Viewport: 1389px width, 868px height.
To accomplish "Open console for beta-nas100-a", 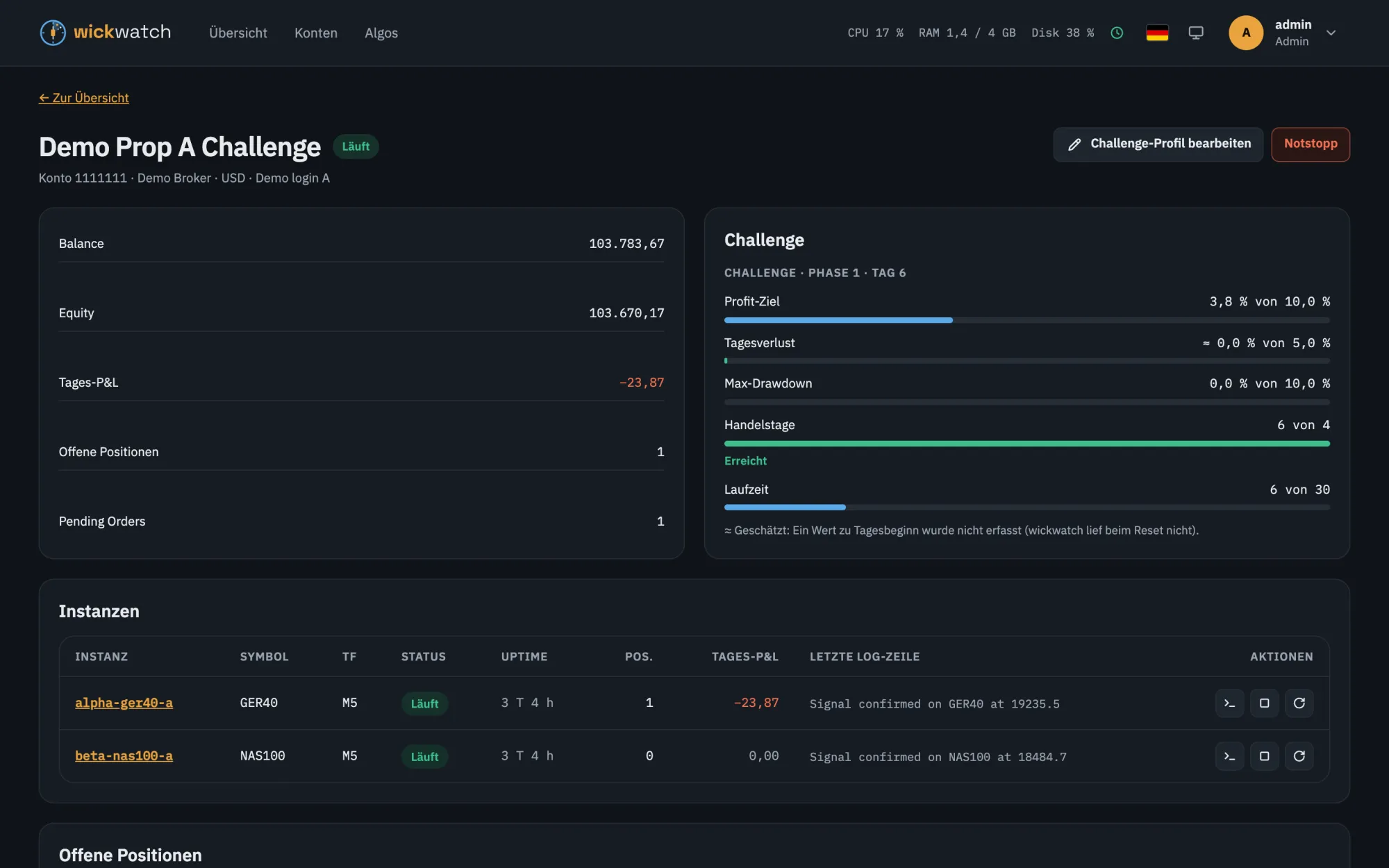I will 1229,756.
